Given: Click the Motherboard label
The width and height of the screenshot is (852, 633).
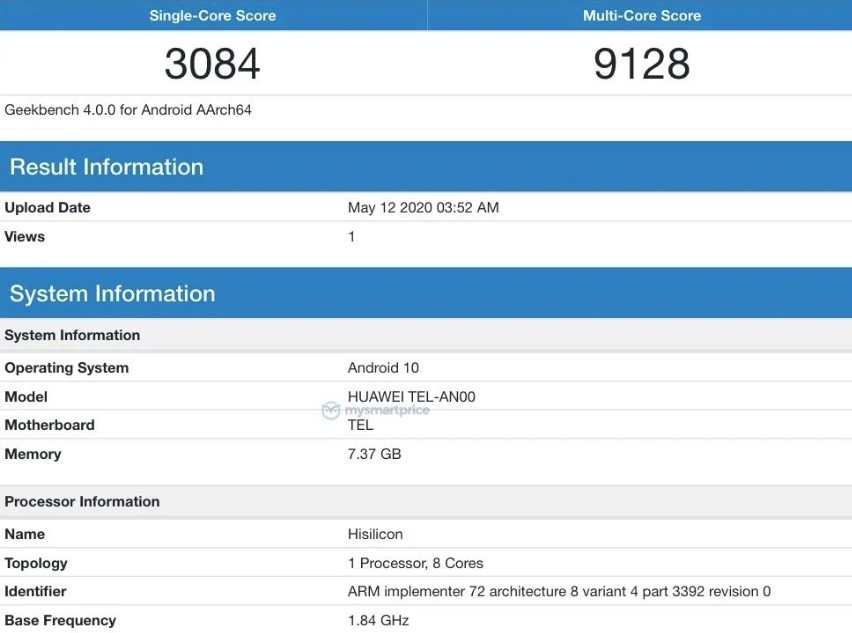Looking at the screenshot, I should click(x=49, y=425).
